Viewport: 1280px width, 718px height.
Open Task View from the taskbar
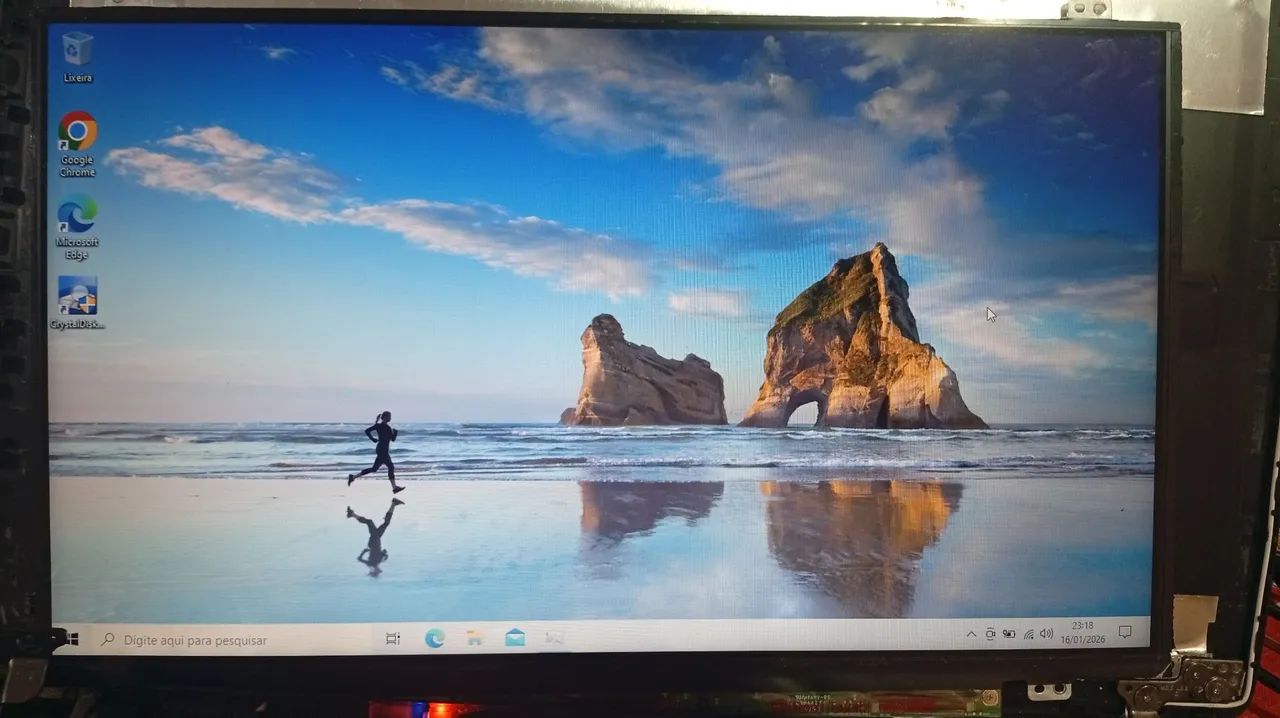393,639
